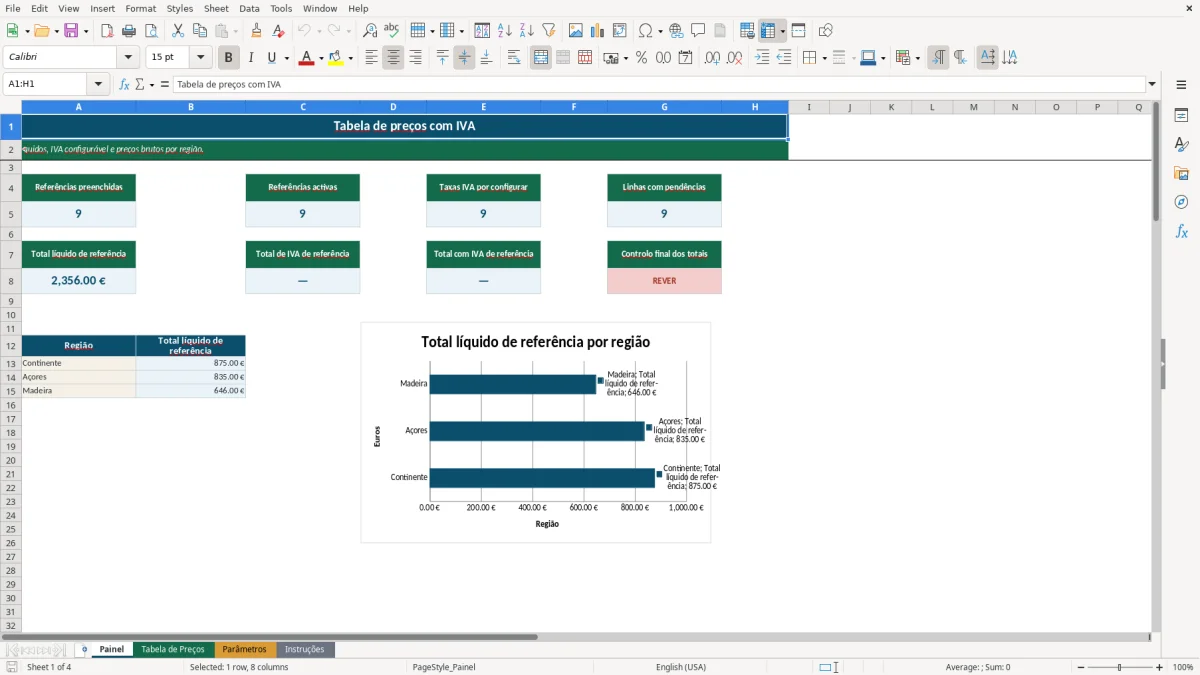Viewport: 1200px width, 675px height.
Task: Open the Format menu
Action: pyautogui.click(x=140, y=8)
